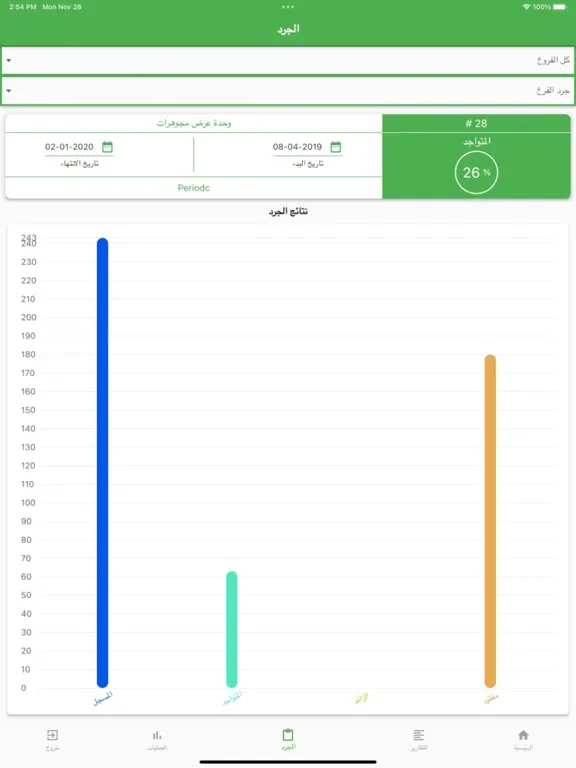Tap the 'نتائج الجرد' chart heading

[288, 211]
